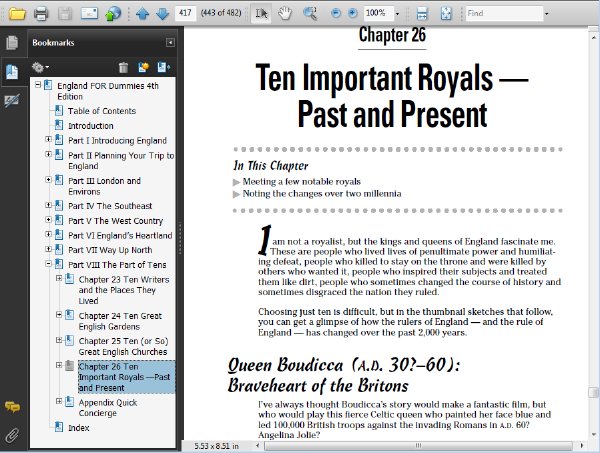600x453 pixels.
Task: Click the Queen Boudicca section heading
Action: (344, 375)
